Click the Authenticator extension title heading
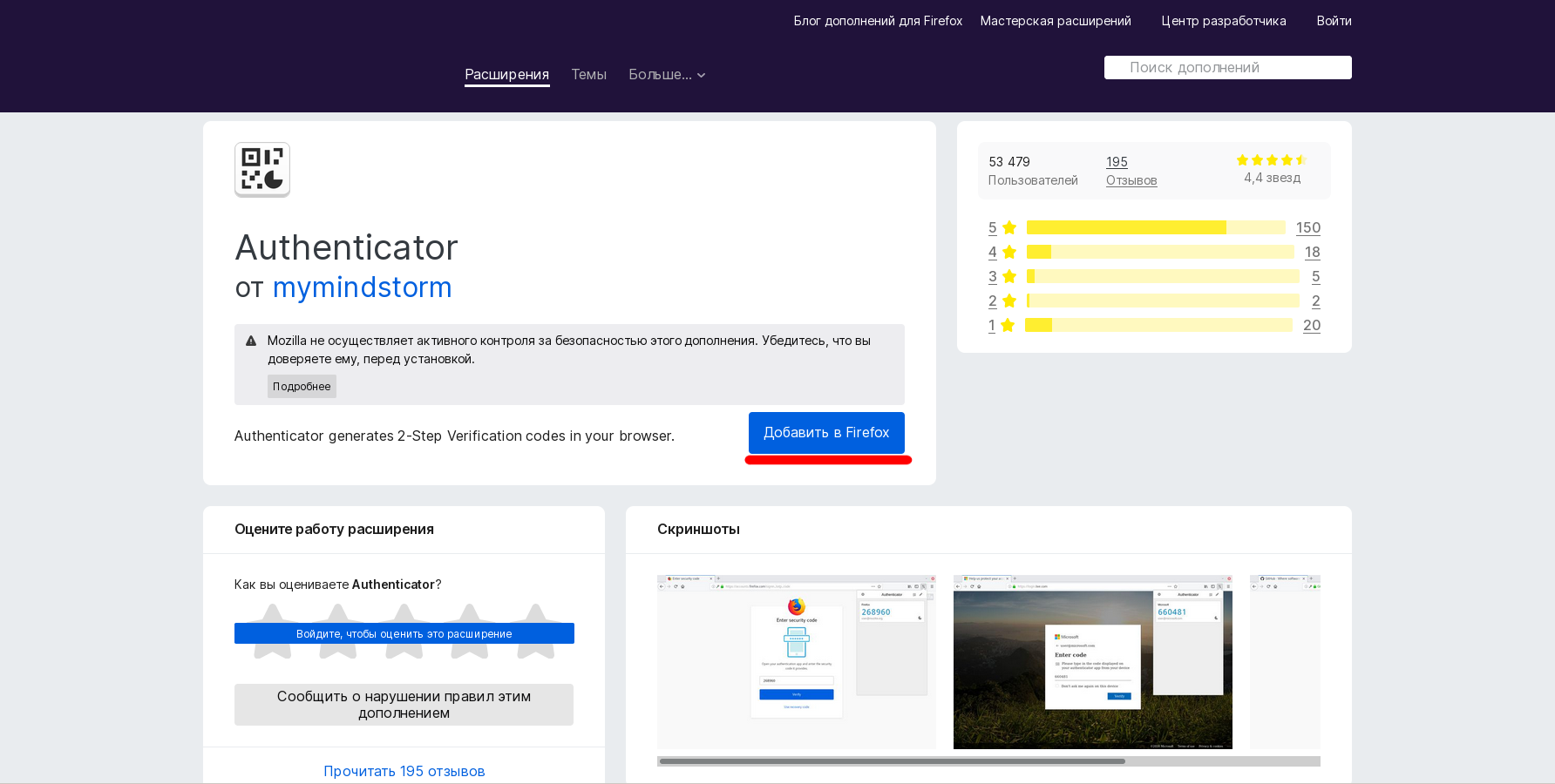Image resolution: width=1555 pixels, height=784 pixels. [x=347, y=247]
